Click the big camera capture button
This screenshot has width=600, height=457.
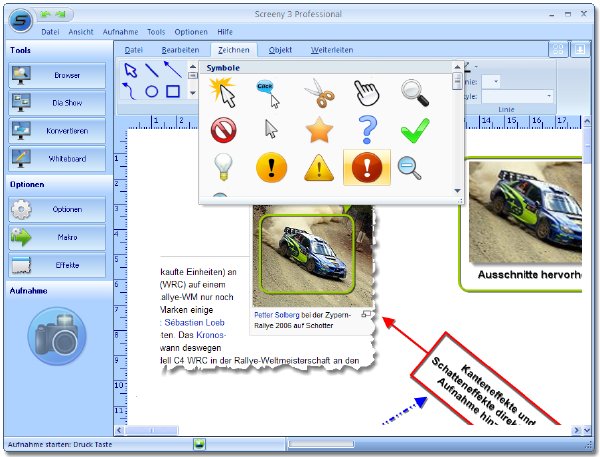pos(57,336)
